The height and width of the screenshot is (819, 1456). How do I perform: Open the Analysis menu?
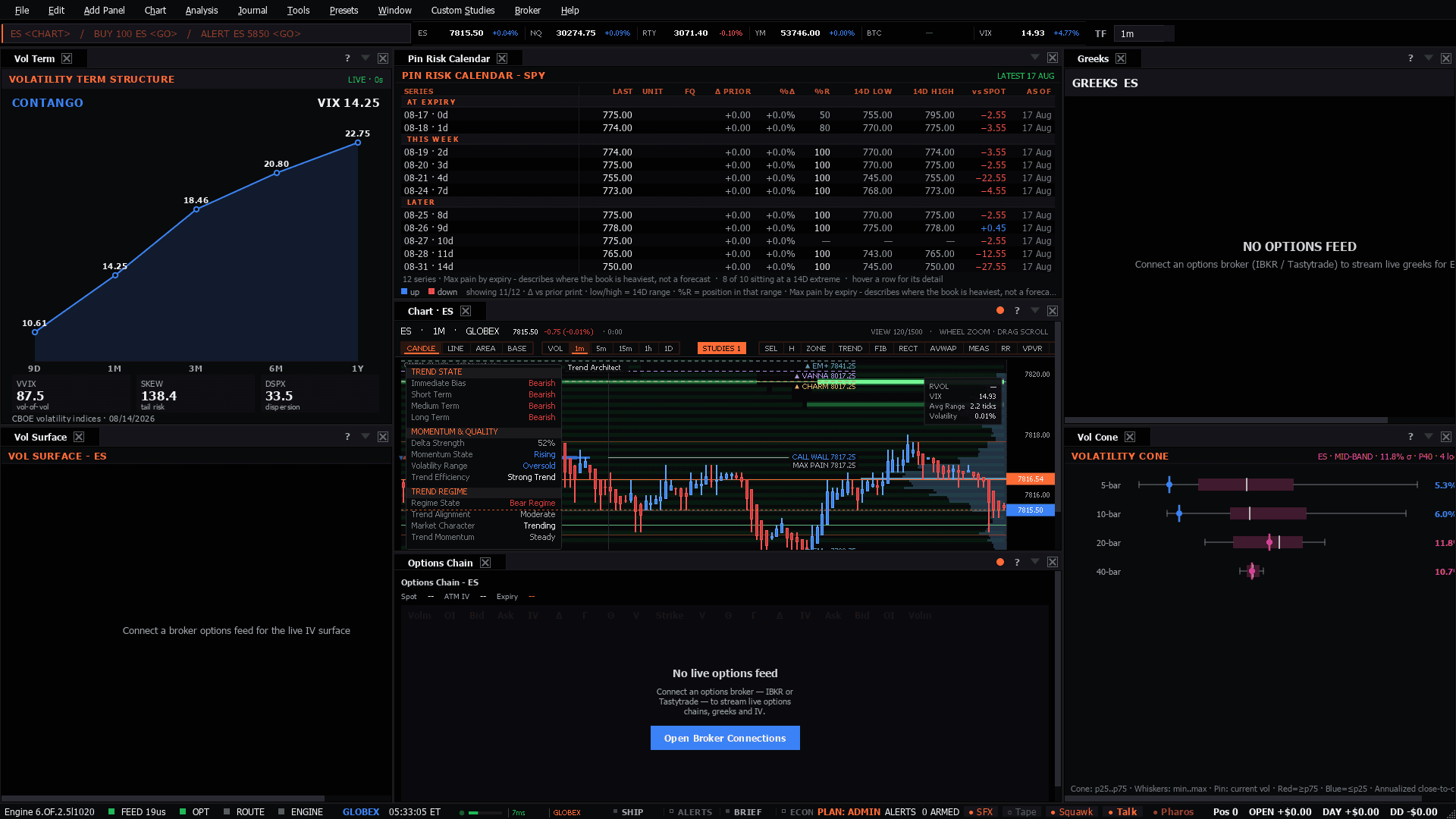tap(201, 10)
